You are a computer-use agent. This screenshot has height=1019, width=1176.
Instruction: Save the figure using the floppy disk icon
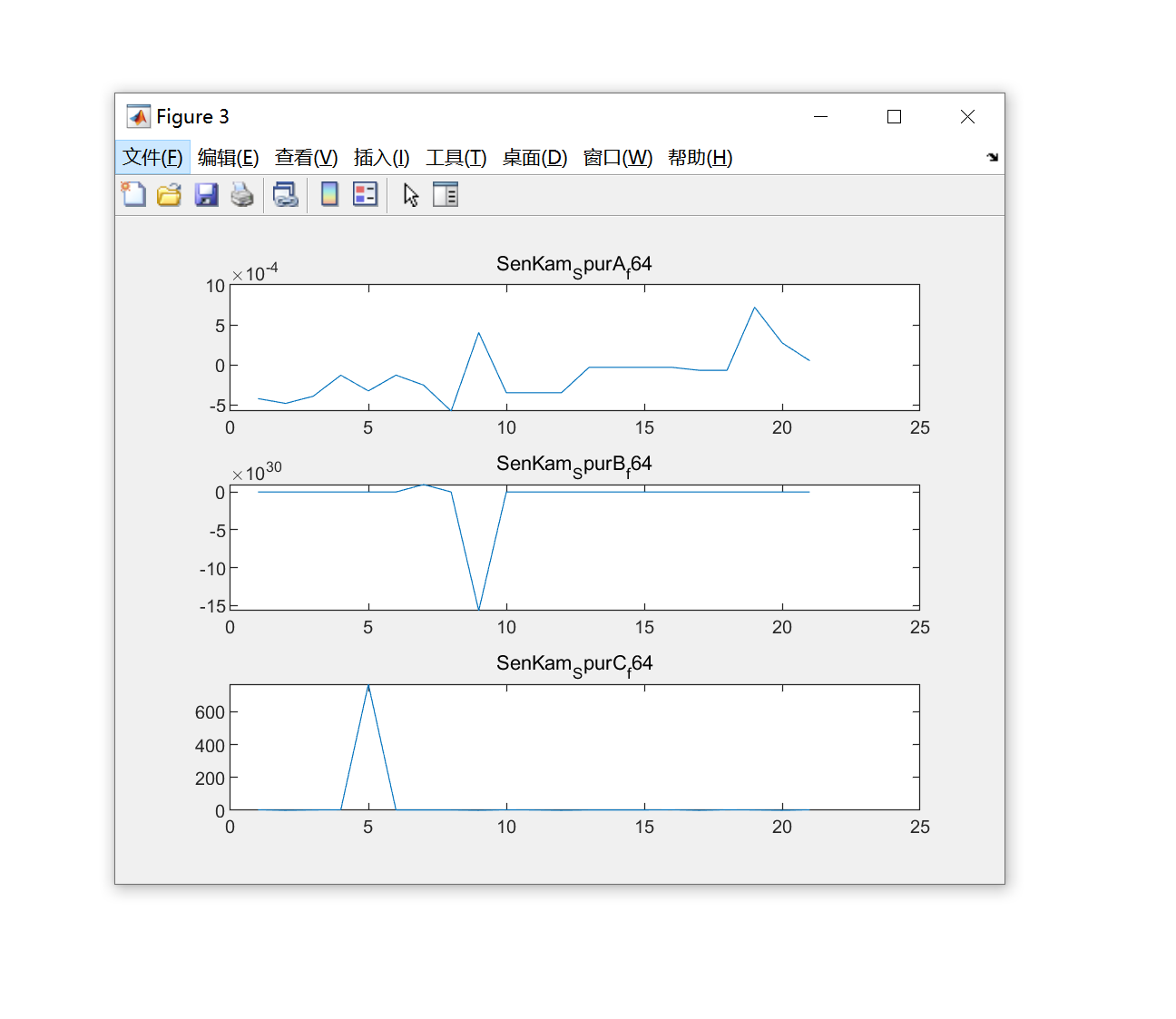click(x=206, y=194)
